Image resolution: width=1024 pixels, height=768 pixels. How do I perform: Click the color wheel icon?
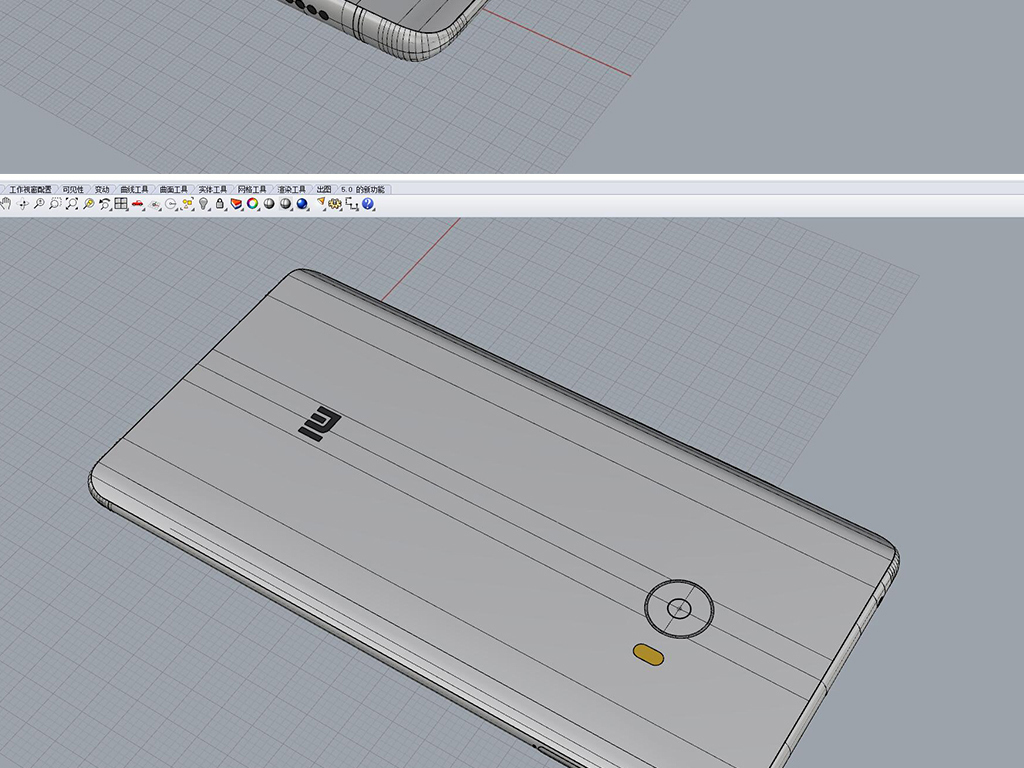[x=253, y=204]
